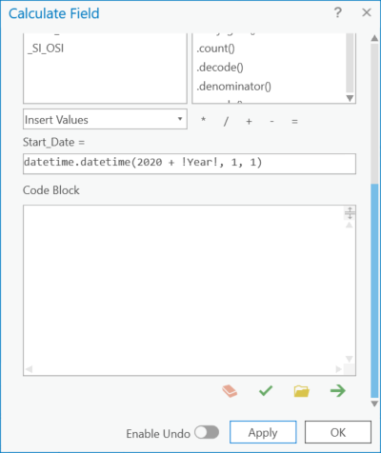Click the OK button
381x453 pixels.
(338, 432)
